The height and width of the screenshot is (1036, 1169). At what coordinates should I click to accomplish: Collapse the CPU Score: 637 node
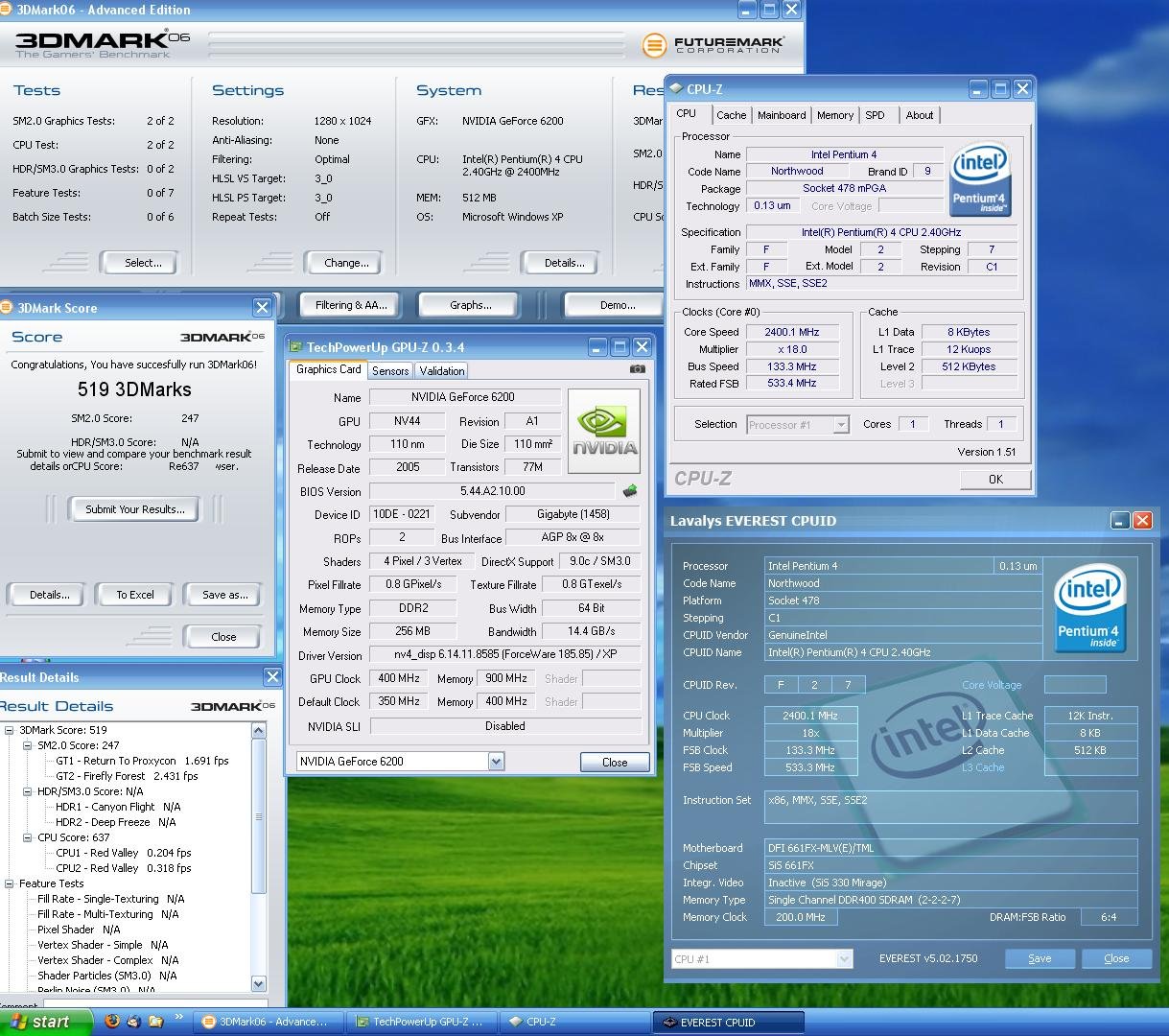27,837
